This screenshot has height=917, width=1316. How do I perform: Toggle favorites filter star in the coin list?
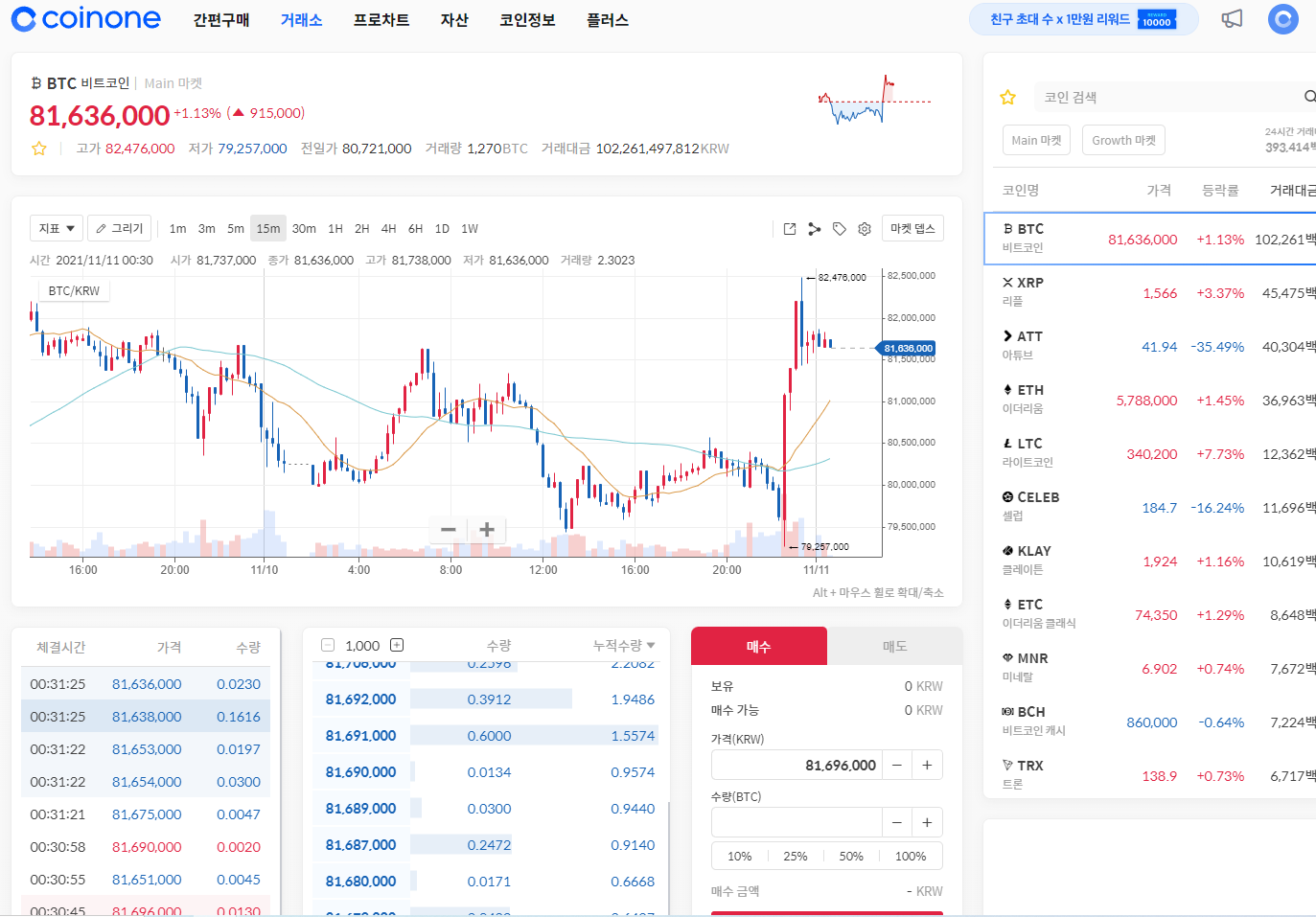(x=1007, y=97)
